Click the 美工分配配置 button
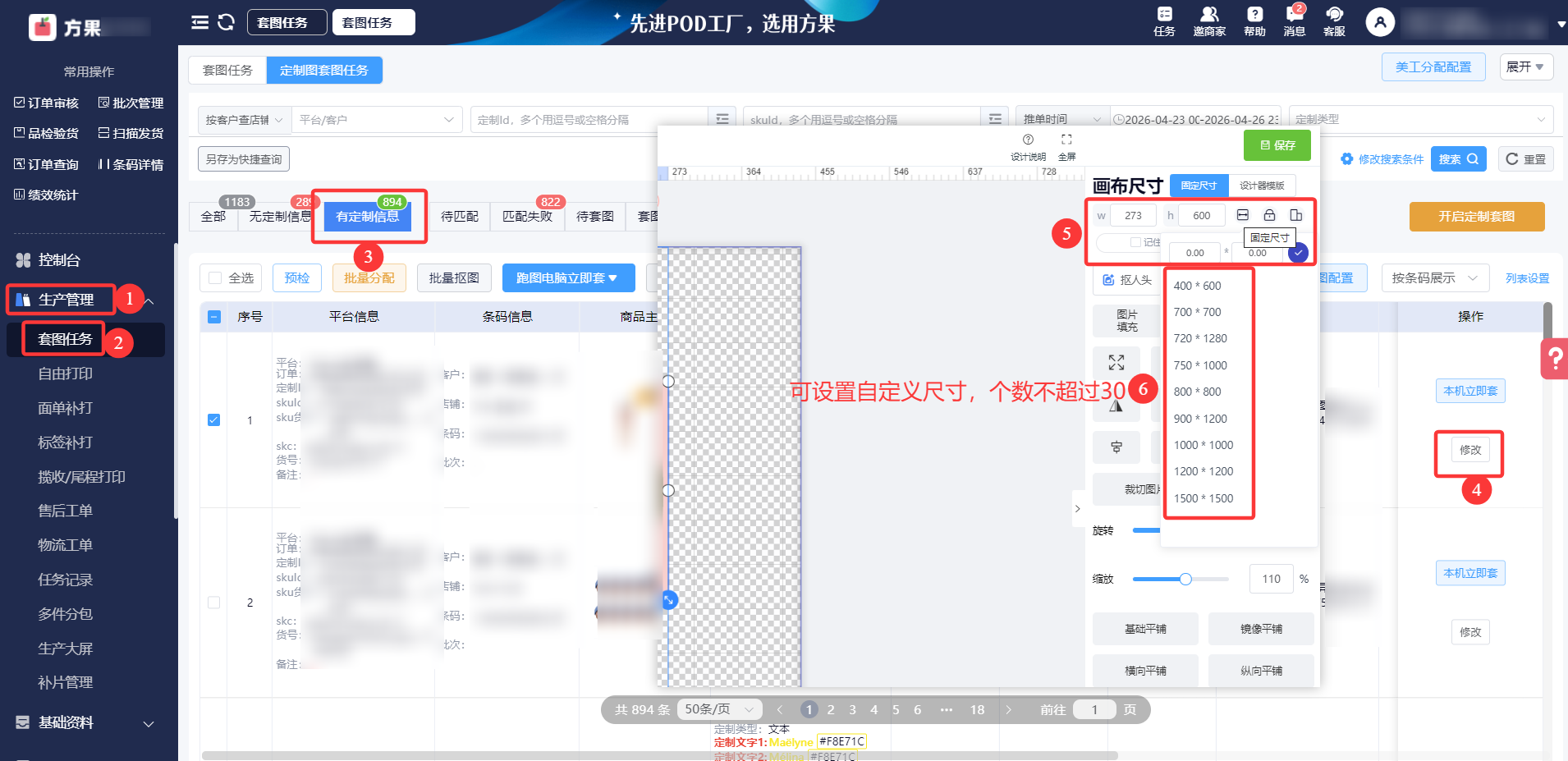 tap(1433, 66)
